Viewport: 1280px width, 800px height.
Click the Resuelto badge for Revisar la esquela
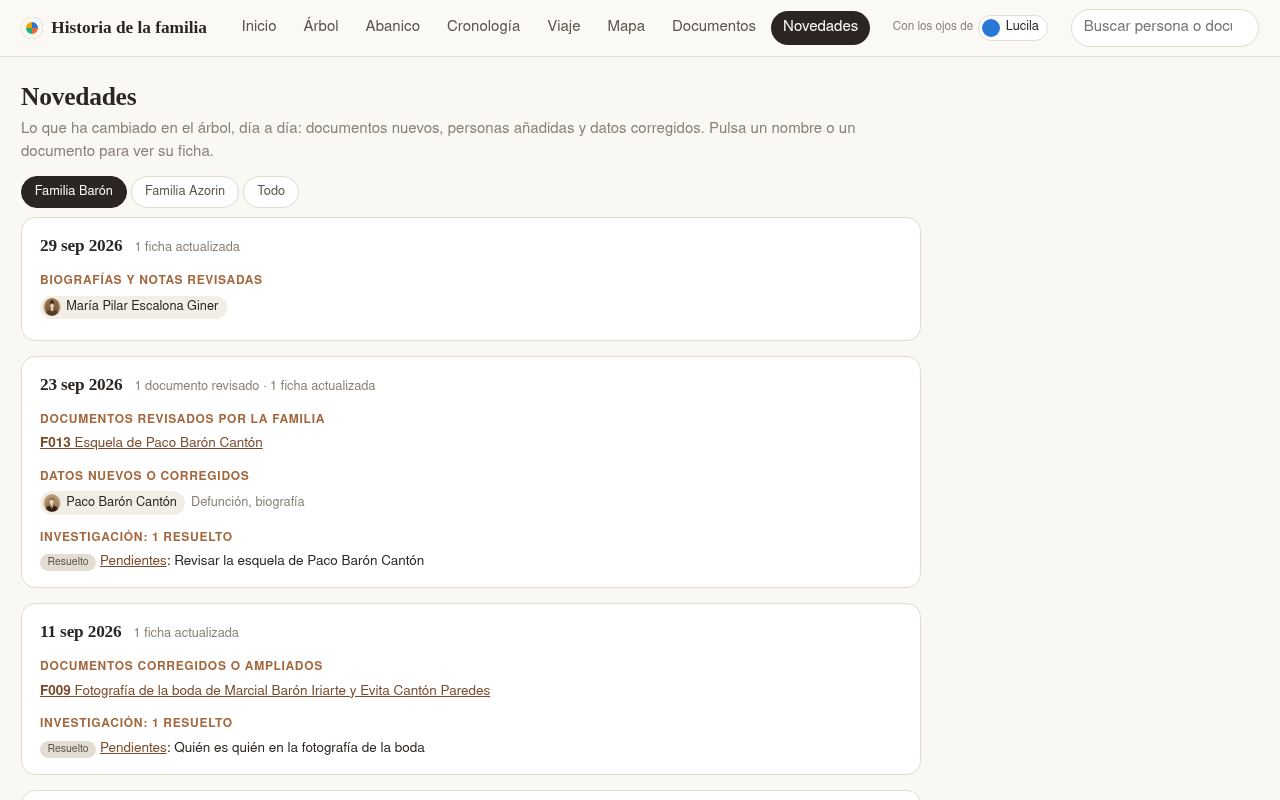(x=68, y=562)
